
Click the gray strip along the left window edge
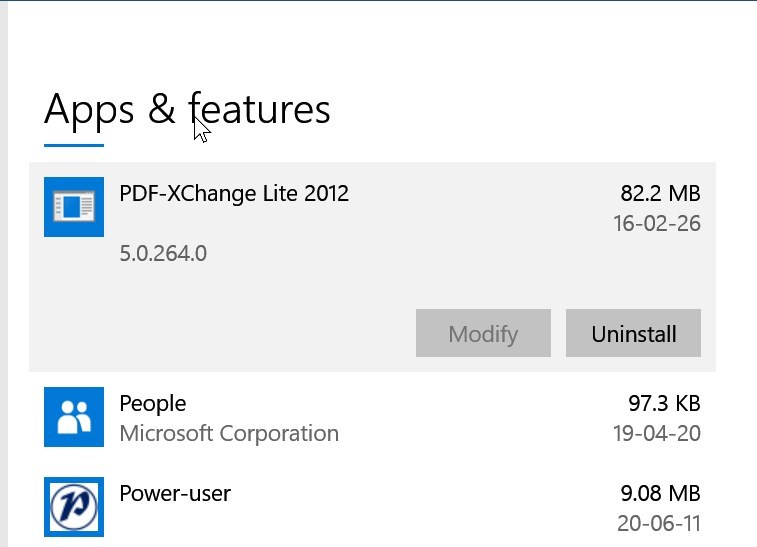click(3, 300)
